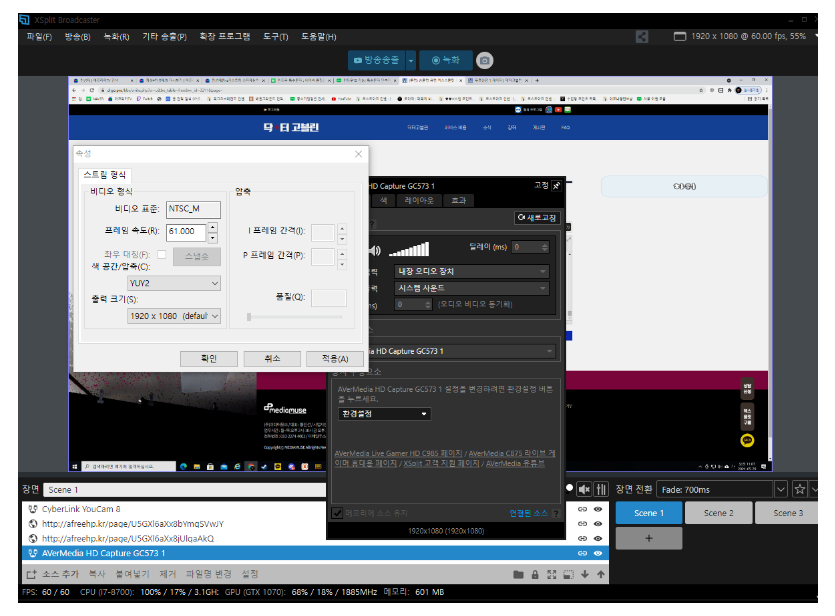Click the Scene 1 name field
The image size is (835, 616).
tap(185, 490)
